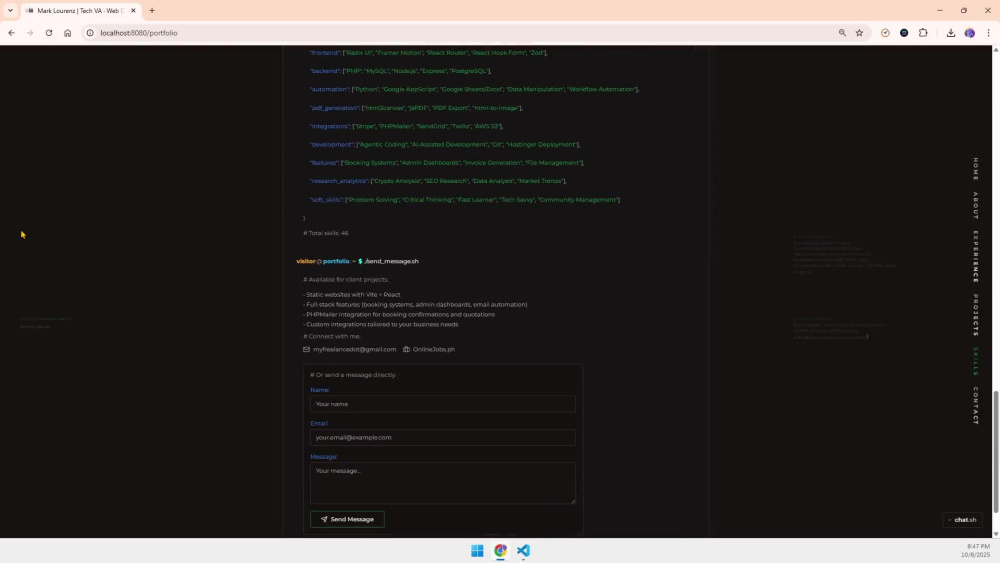Click the ./send_message.sh command text
Screen dimensions: 1000x563
pyautogui.click(x=392, y=261)
